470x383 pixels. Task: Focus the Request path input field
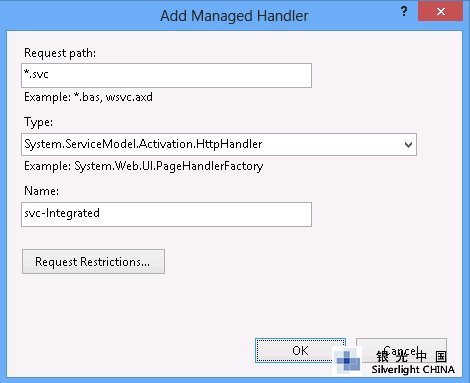166,75
